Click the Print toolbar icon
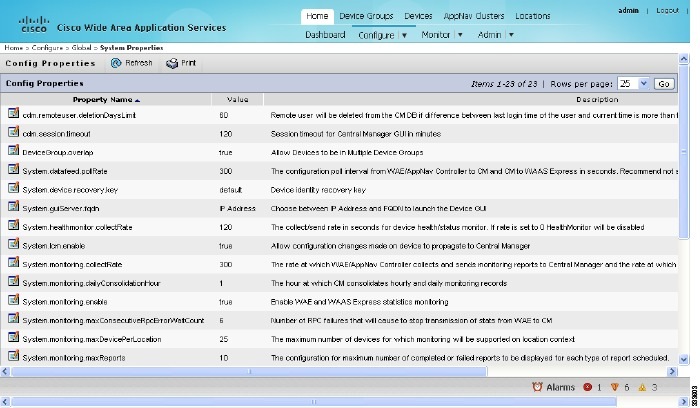Image resolution: width=700 pixels, height=408 pixels. [172, 63]
